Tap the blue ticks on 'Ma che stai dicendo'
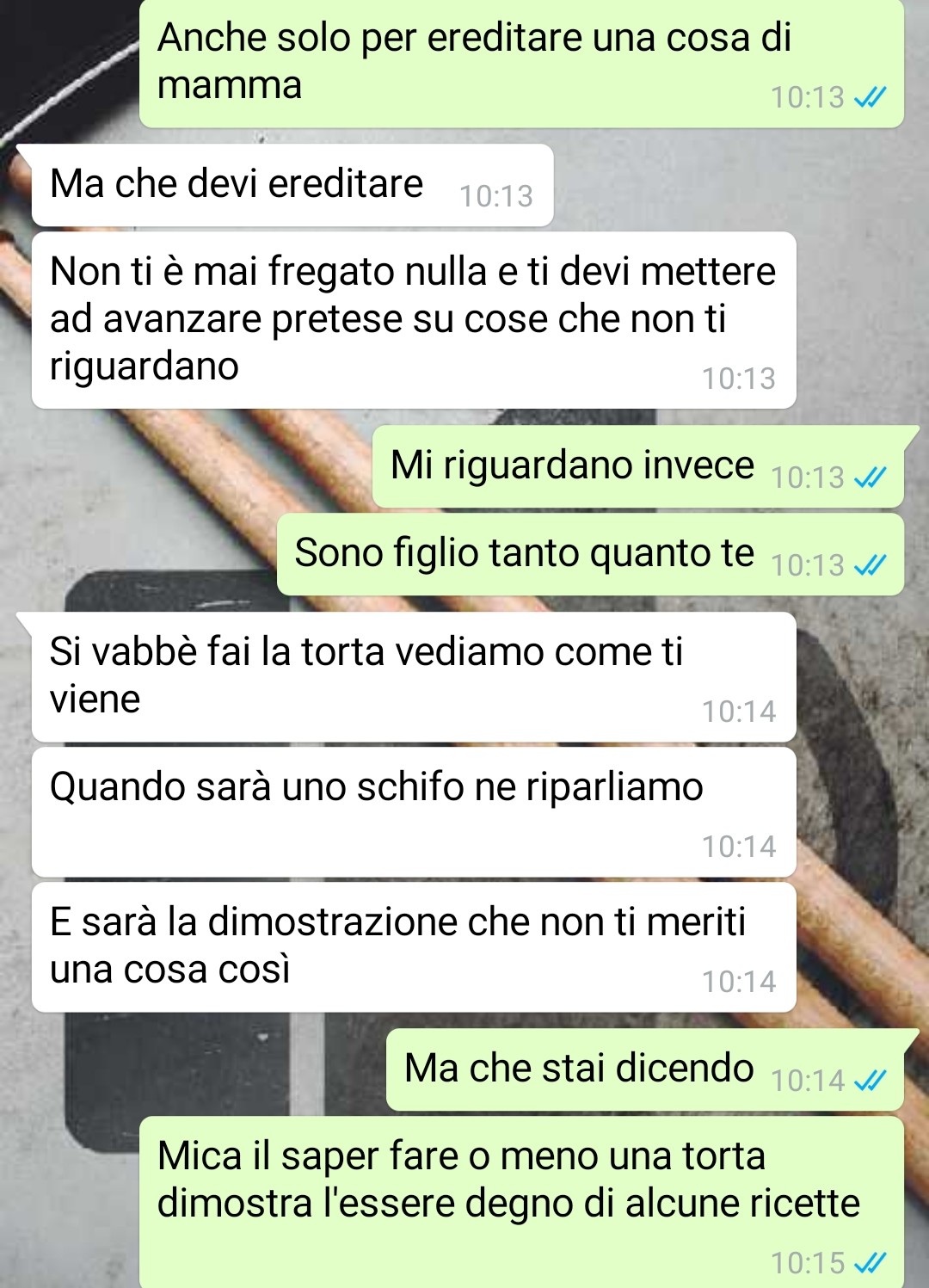 coord(870,1080)
